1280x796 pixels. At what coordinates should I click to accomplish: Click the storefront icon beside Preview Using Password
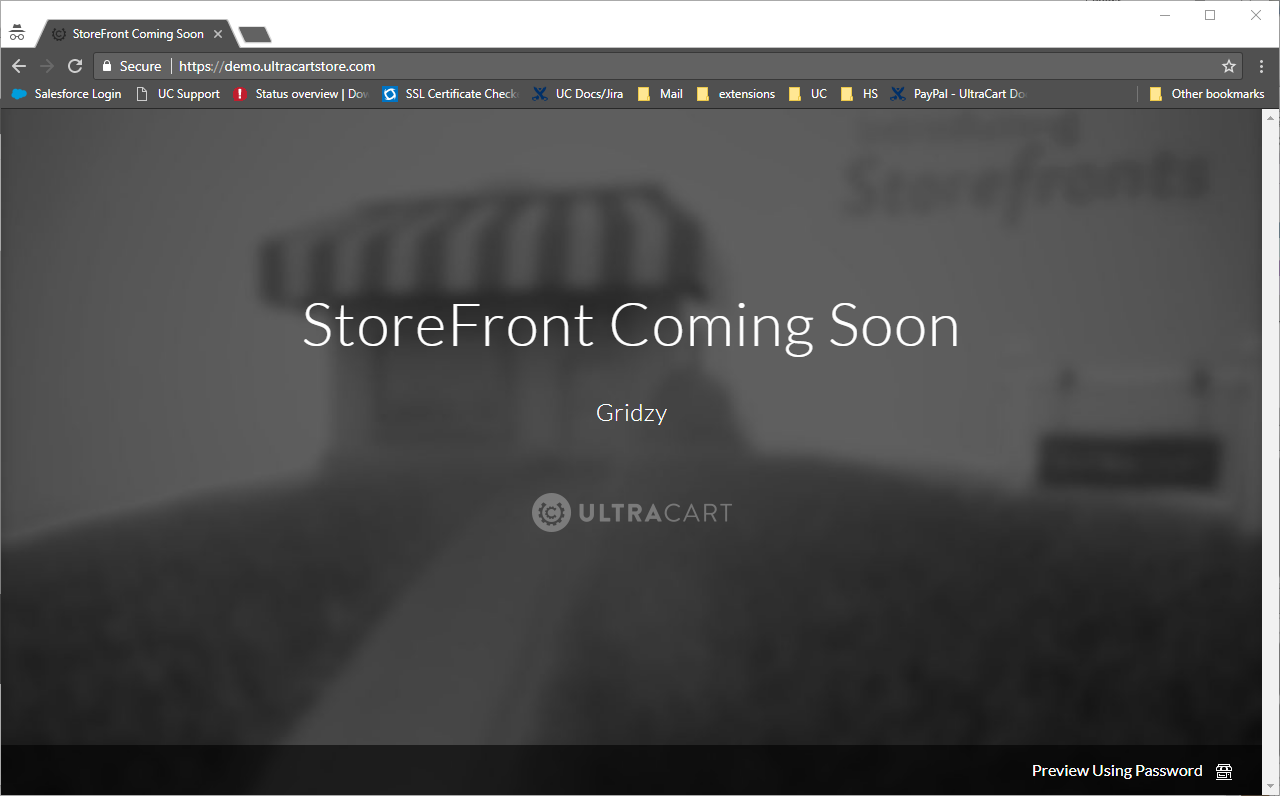pos(1224,771)
